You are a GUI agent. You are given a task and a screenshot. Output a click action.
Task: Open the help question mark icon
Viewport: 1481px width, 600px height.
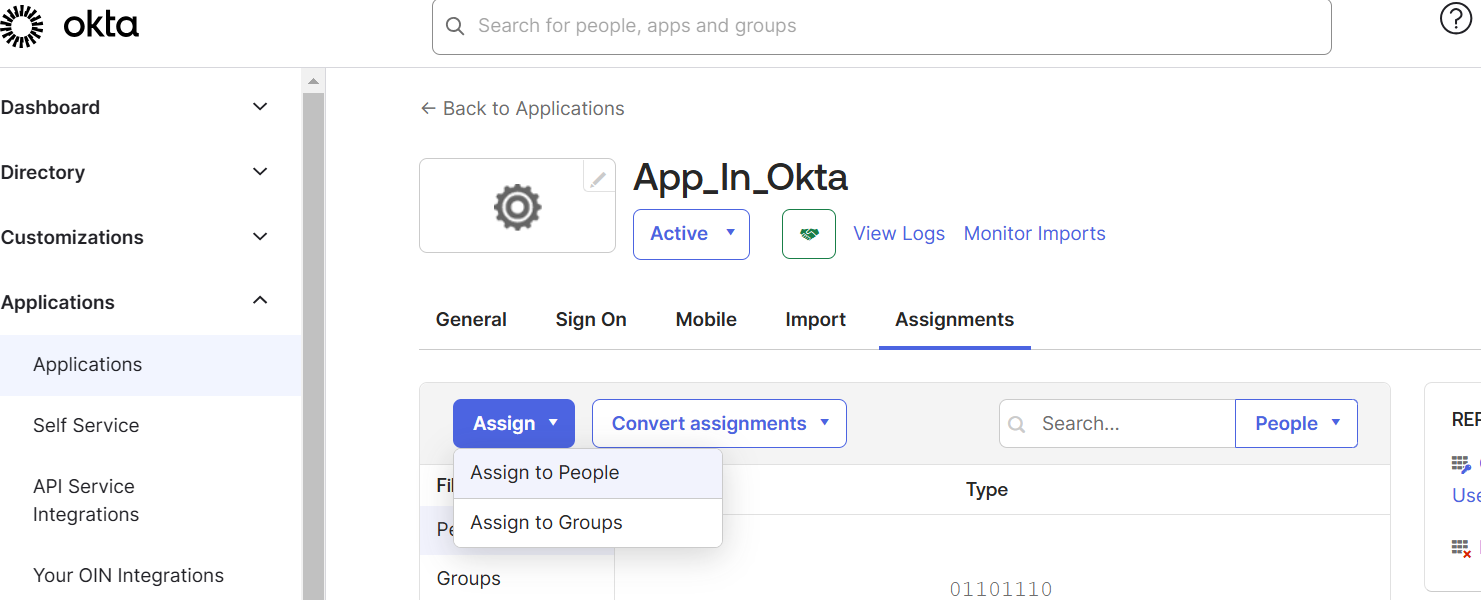(x=1455, y=19)
